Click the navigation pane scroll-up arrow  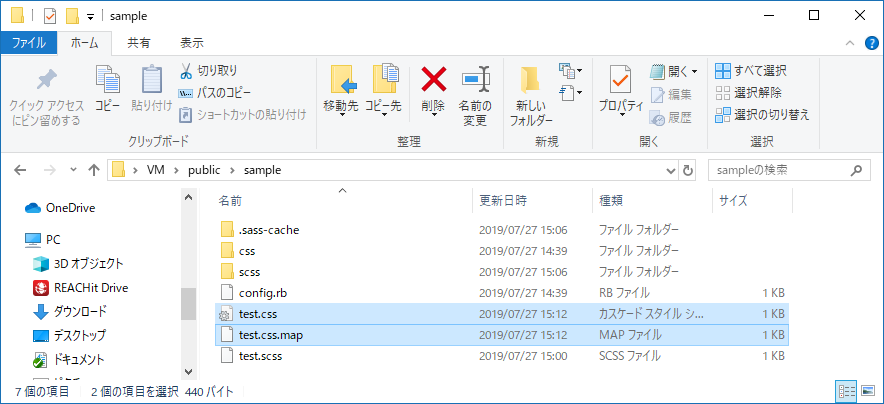[x=188, y=196]
